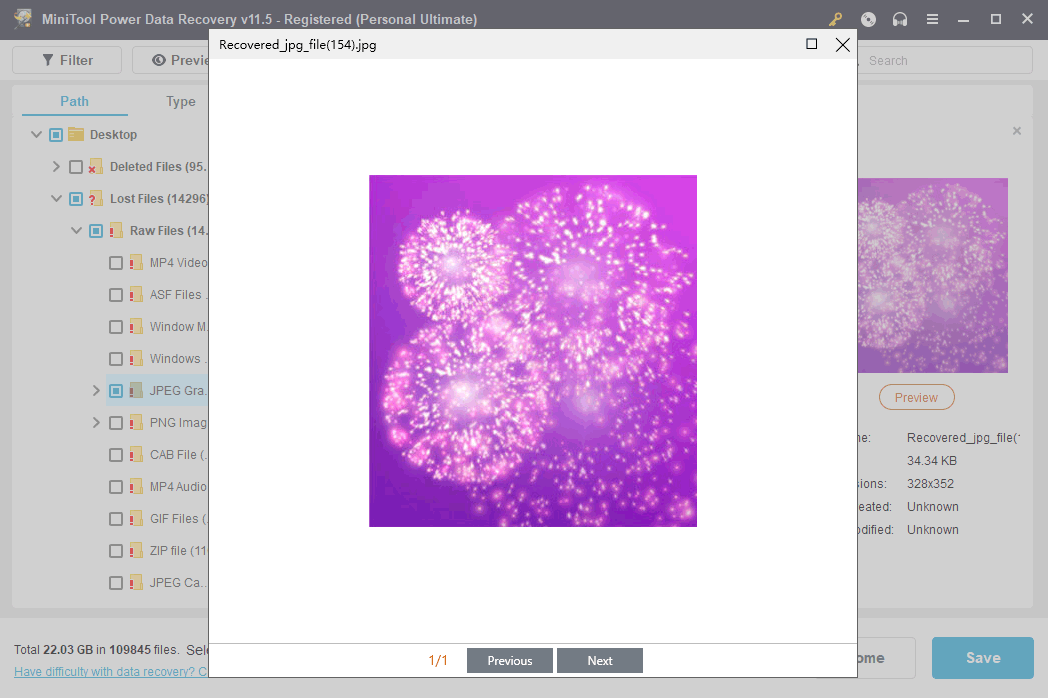Click the Filter funnel button
This screenshot has height=698, width=1048.
(x=67, y=60)
